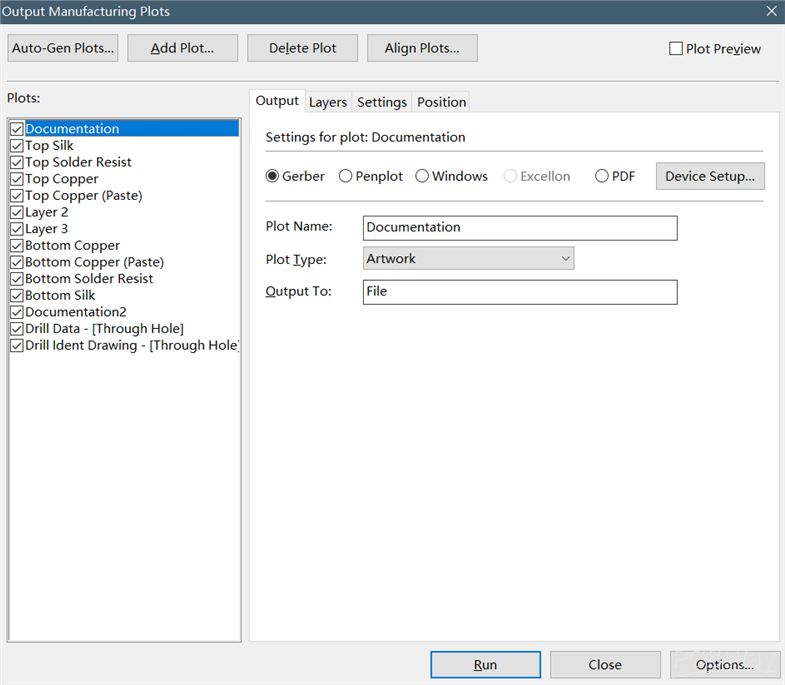Screen dimensions: 785x685
Task: Switch to the Layers tab
Action: click(x=328, y=102)
